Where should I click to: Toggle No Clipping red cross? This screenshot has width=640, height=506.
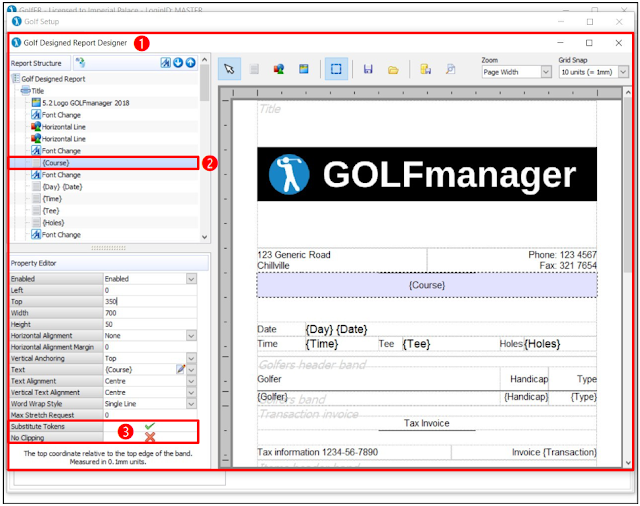point(150,437)
